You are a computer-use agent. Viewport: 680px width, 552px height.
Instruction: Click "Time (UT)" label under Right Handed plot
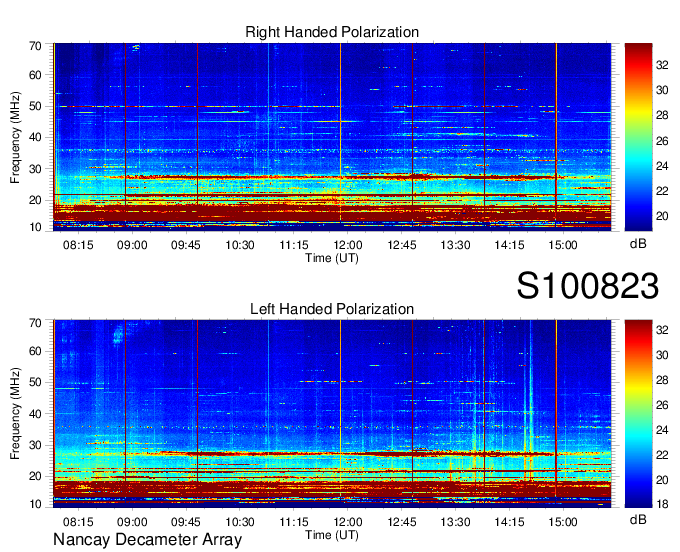point(332,258)
